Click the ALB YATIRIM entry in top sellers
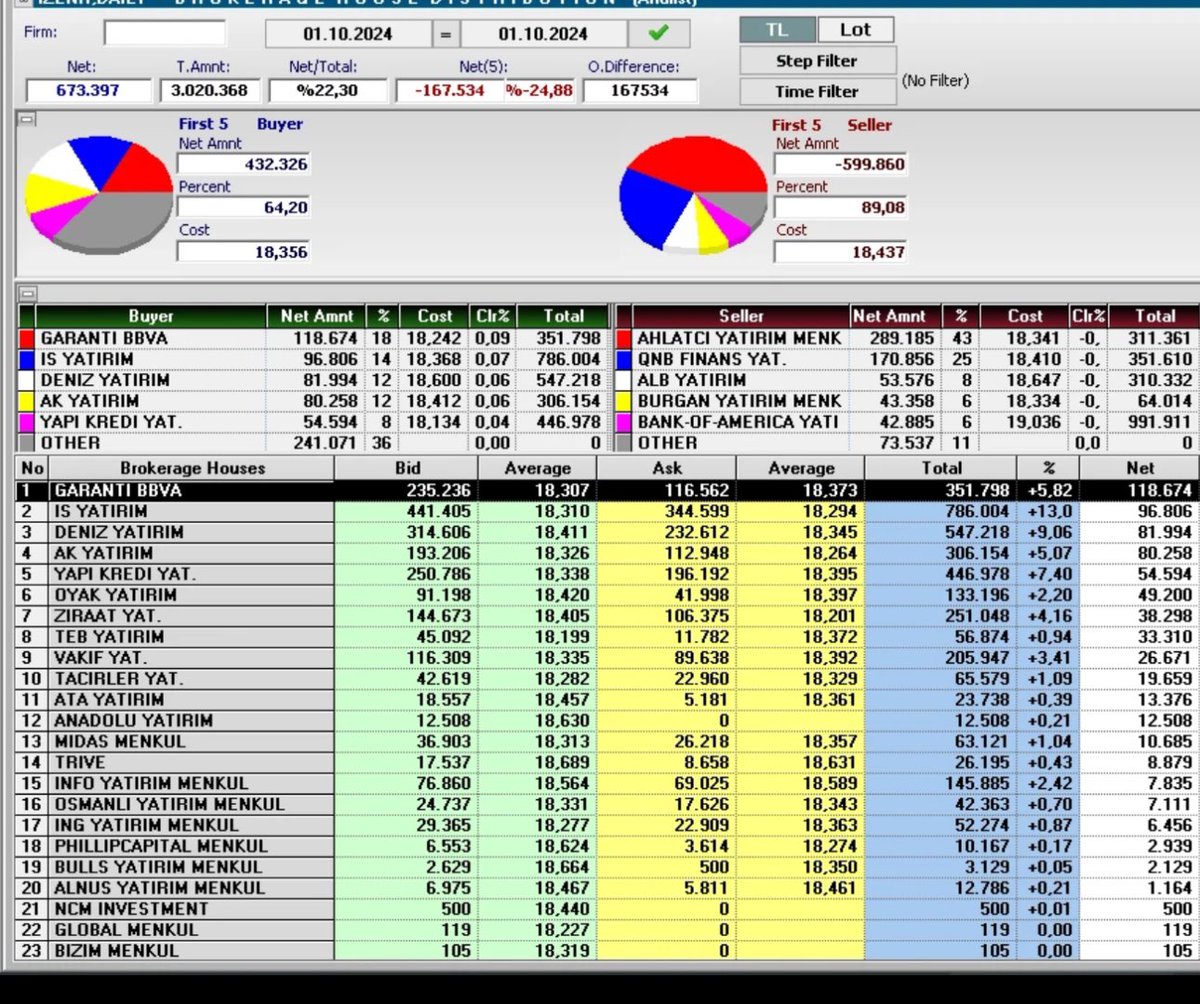1200x1004 pixels. [692, 380]
